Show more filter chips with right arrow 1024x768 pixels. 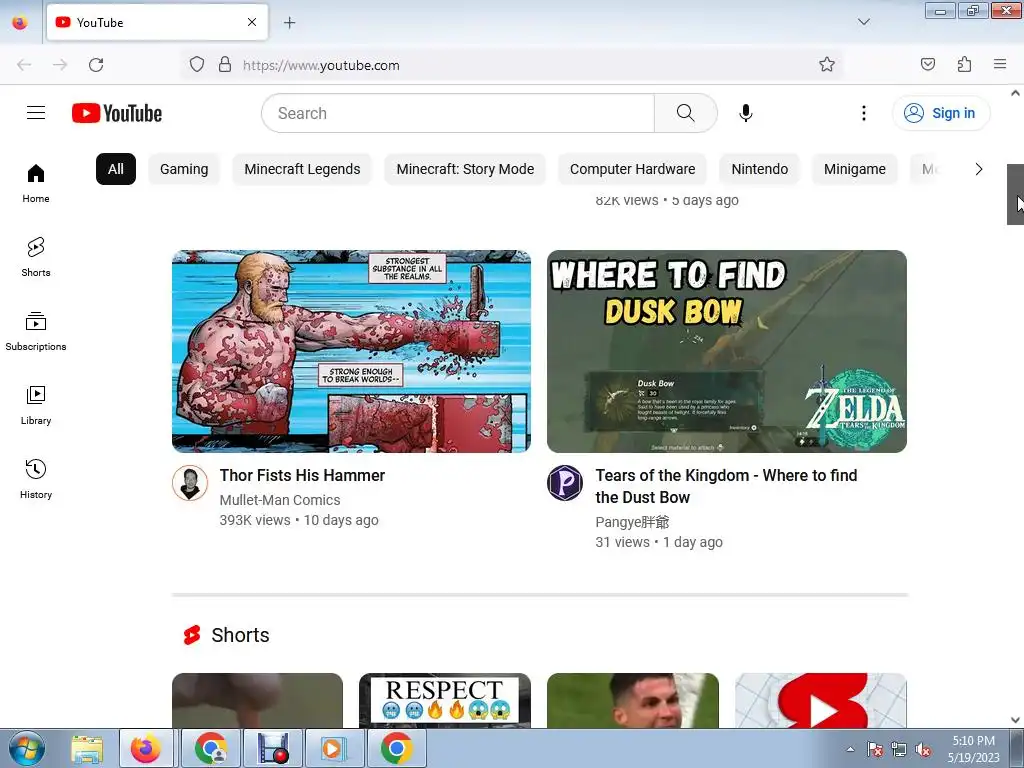978,169
